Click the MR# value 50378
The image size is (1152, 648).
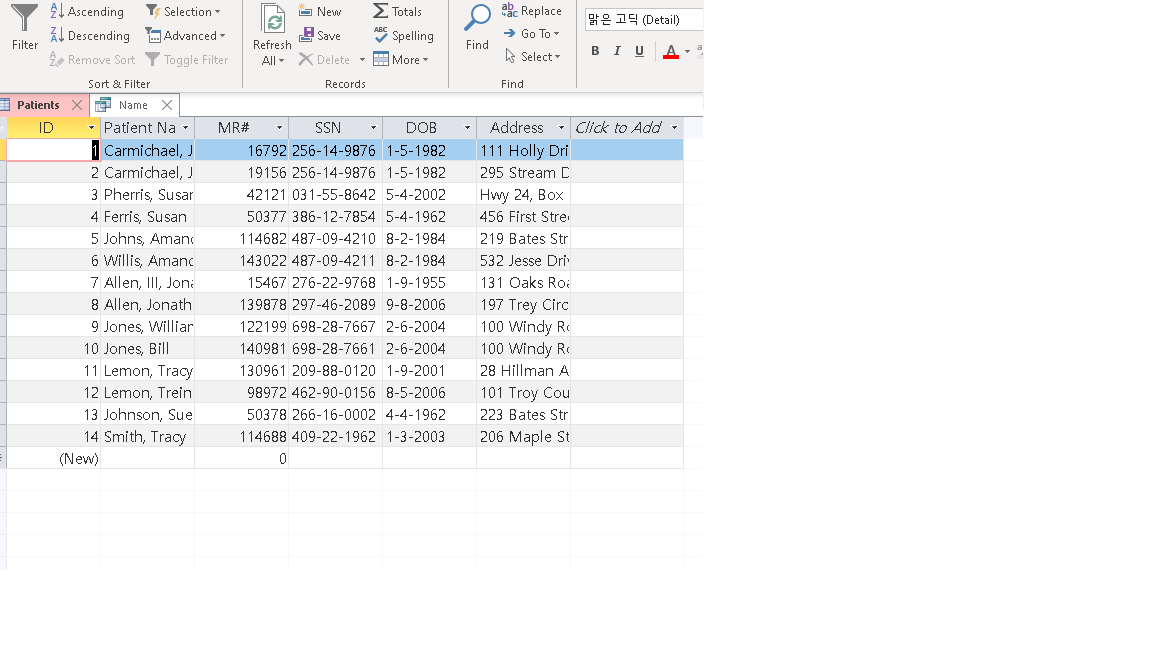point(242,415)
